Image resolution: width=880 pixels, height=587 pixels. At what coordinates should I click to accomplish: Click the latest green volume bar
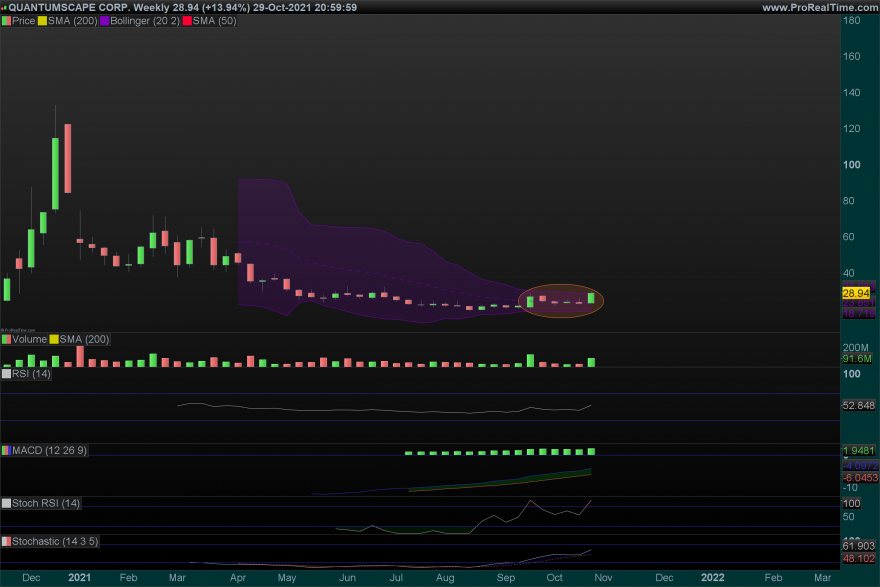pyautogui.click(x=591, y=363)
